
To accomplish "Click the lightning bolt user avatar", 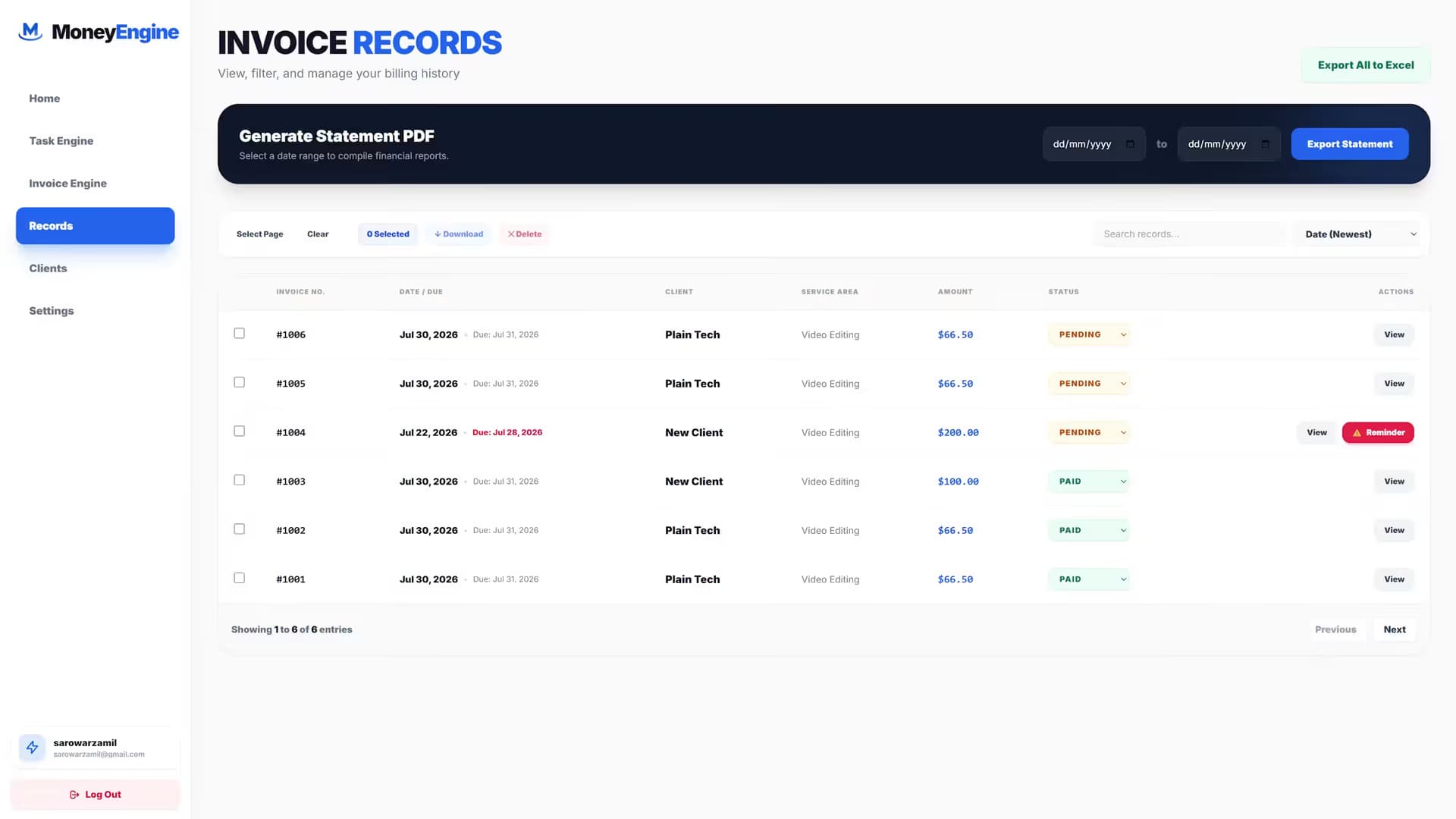I will [x=33, y=748].
